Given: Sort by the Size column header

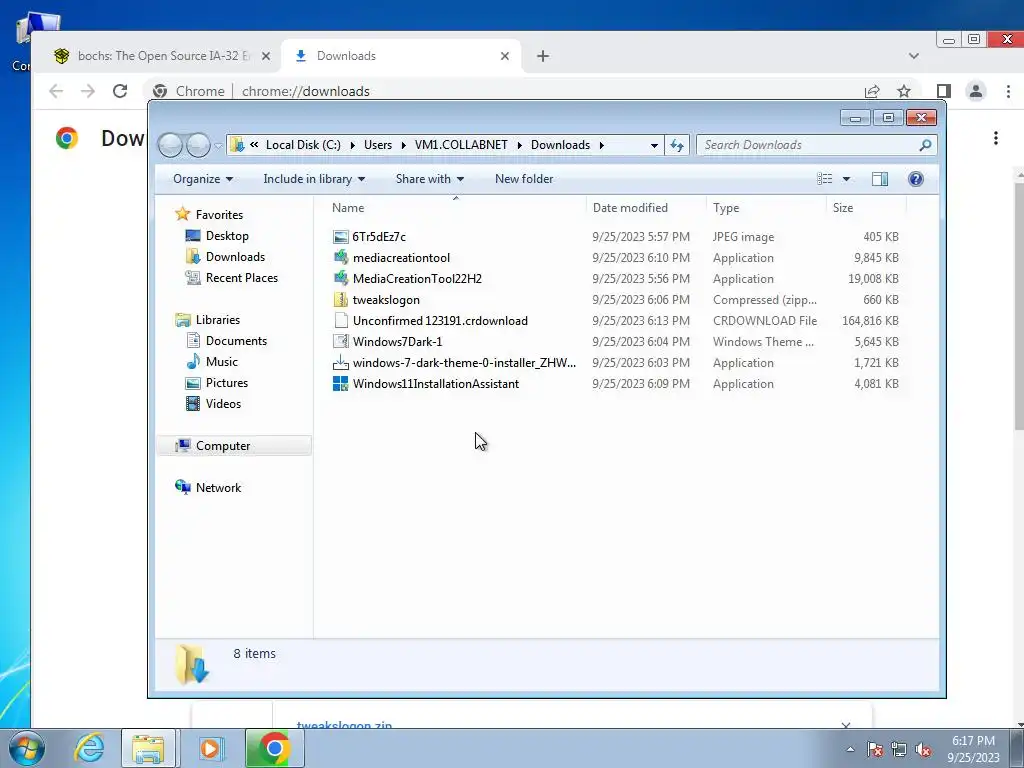Looking at the screenshot, I should point(842,208).
